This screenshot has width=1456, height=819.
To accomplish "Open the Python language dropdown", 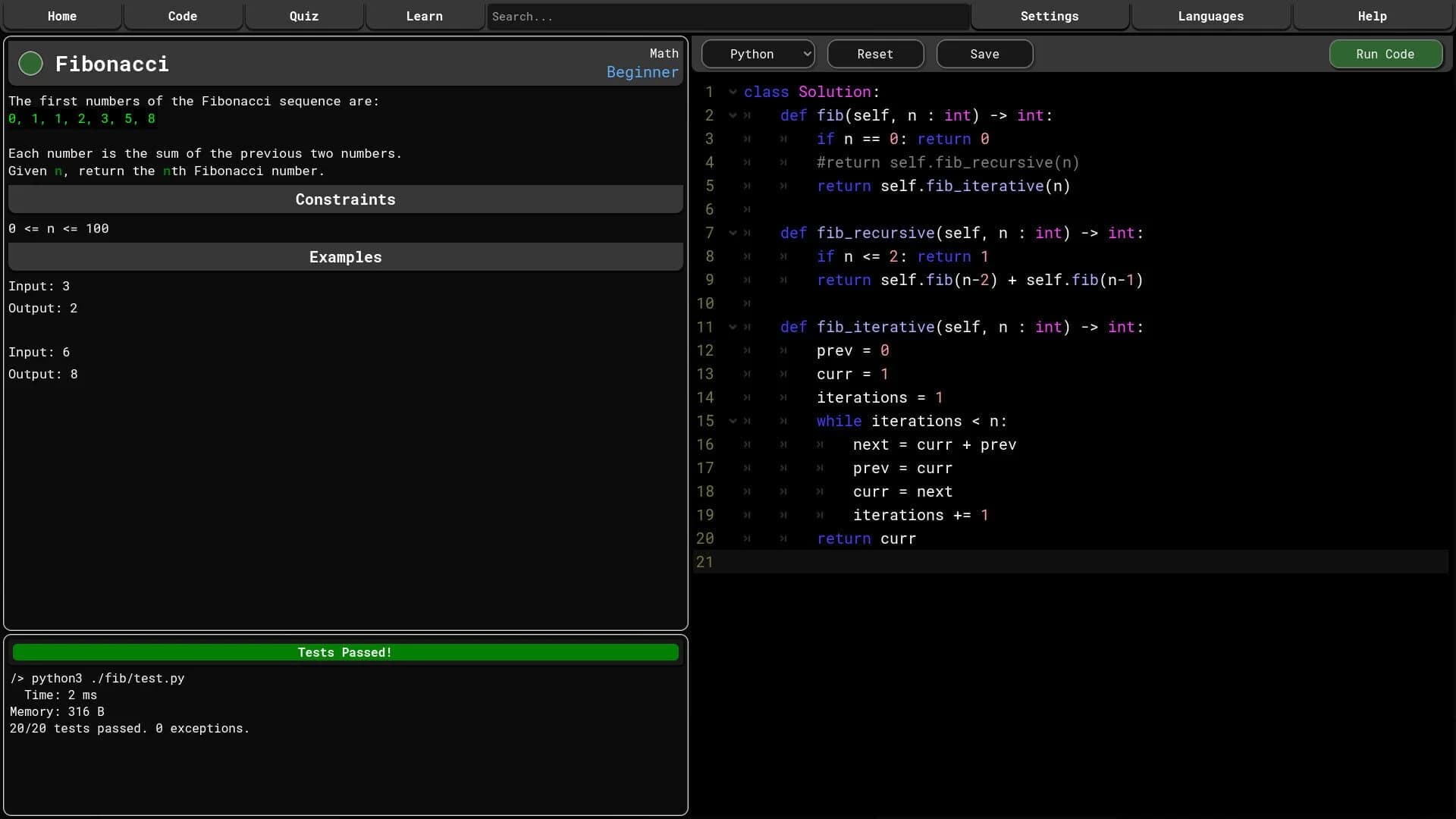I will [x=758, y=54].
